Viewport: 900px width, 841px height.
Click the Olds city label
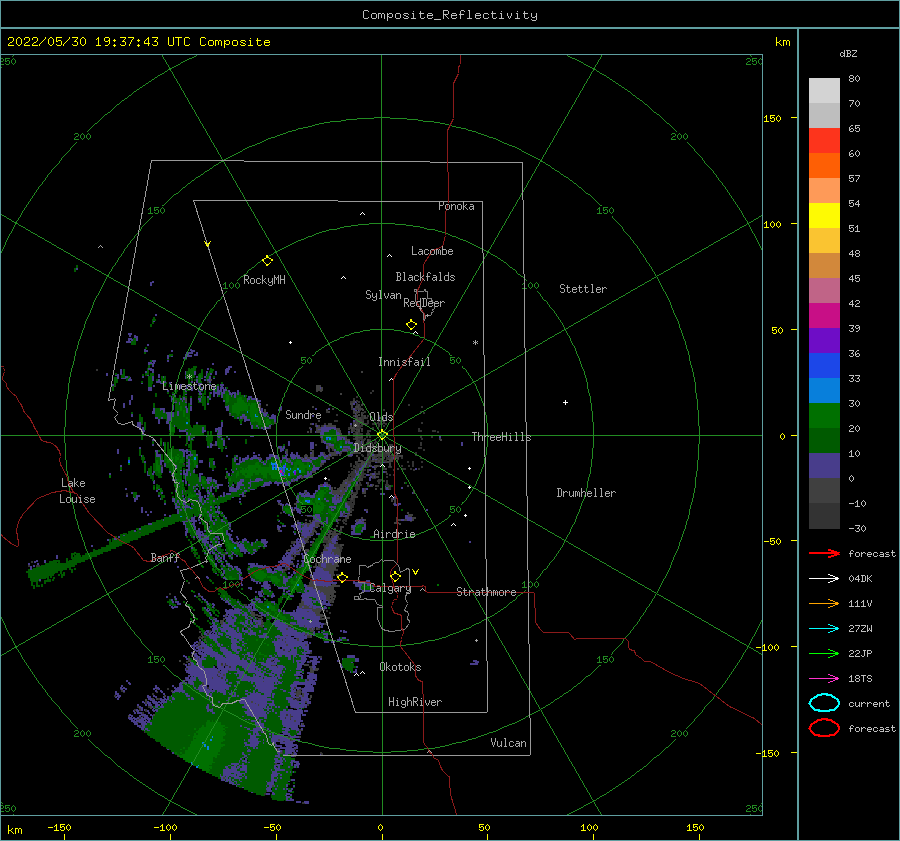381,416
